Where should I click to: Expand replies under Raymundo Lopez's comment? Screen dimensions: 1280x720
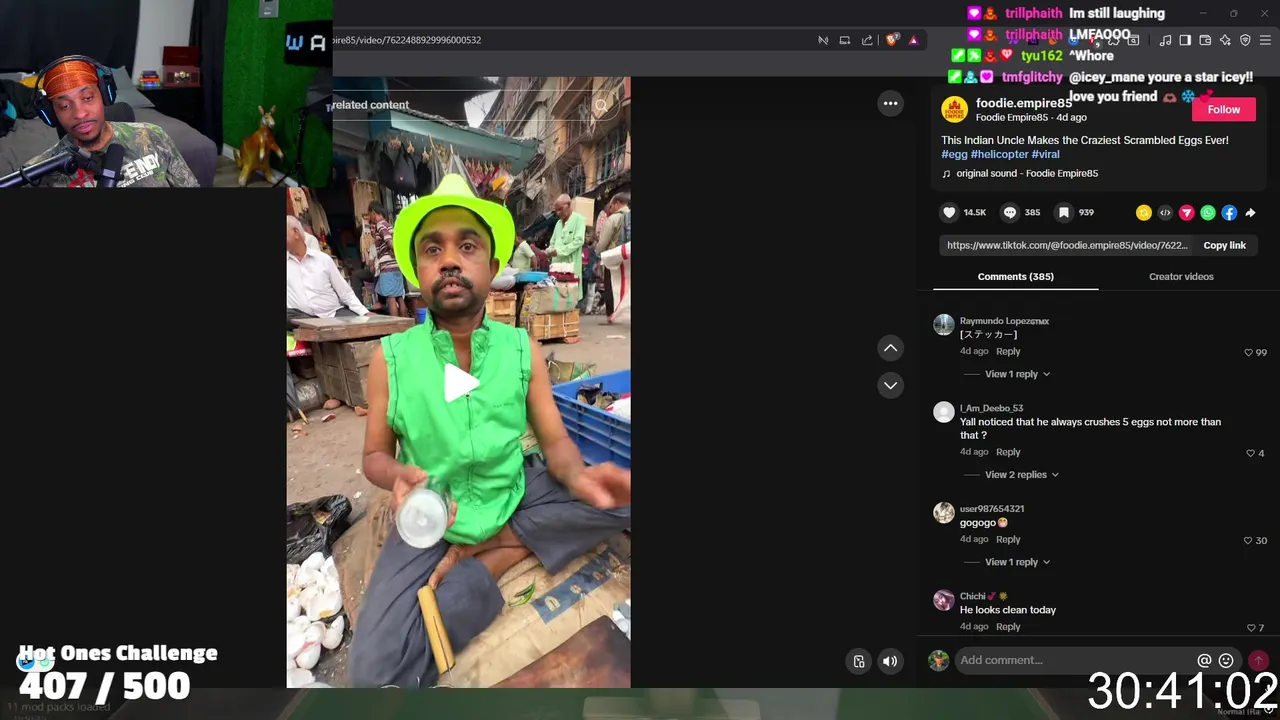click(x=1017, y=374)
